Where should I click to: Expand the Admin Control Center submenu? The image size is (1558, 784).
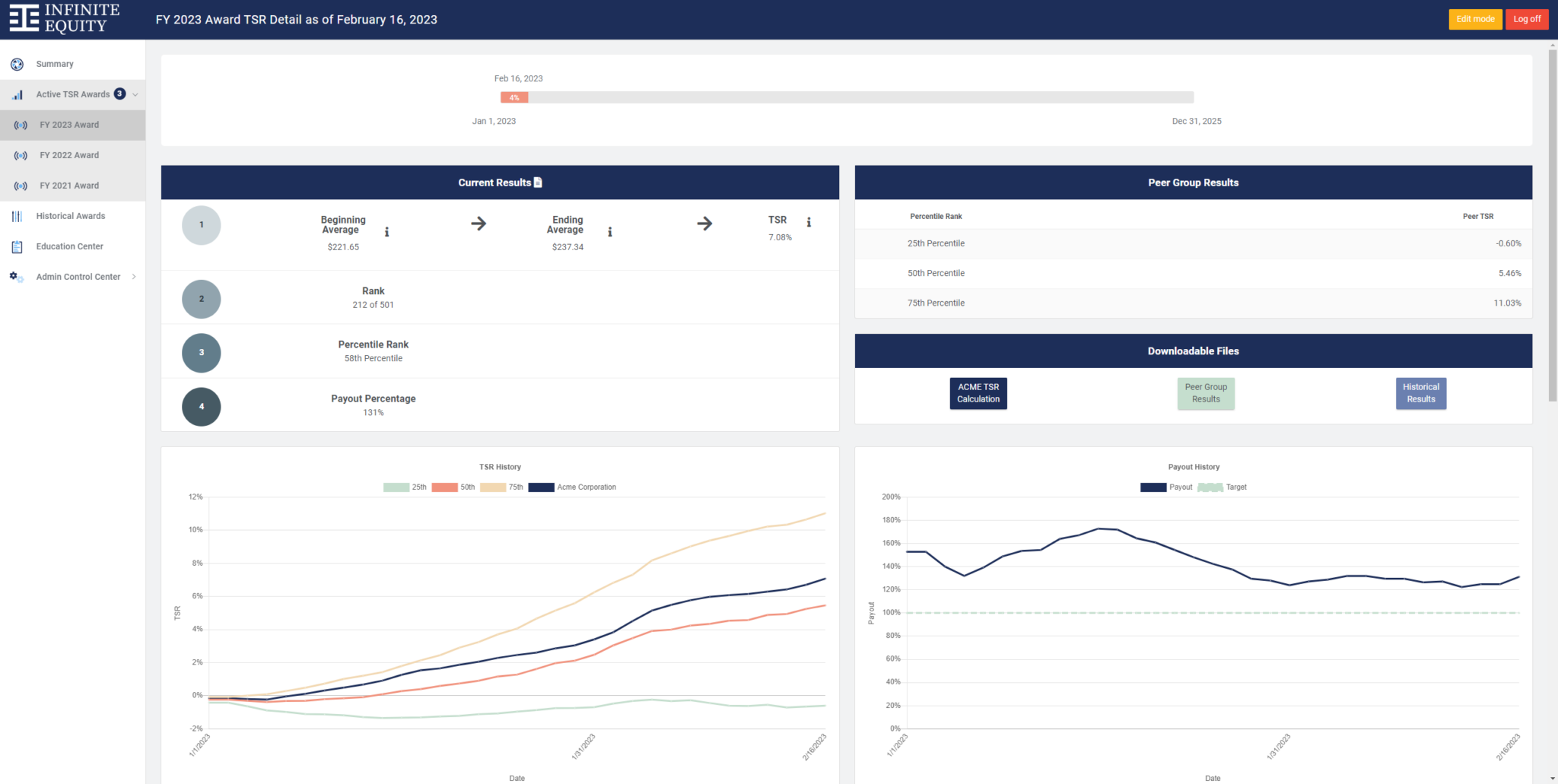pyautogui.click(x=135, y=277)
